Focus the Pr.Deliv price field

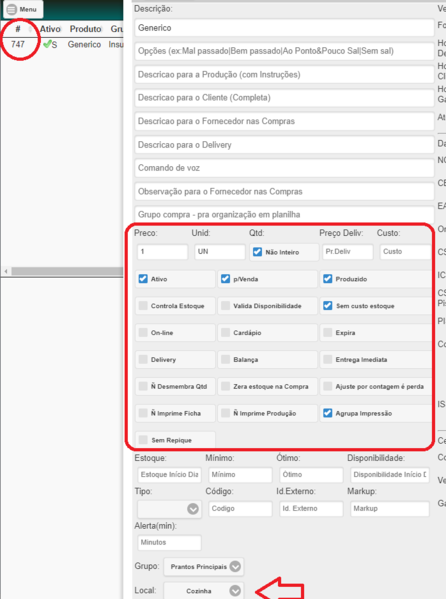click(x=348, y=252)
